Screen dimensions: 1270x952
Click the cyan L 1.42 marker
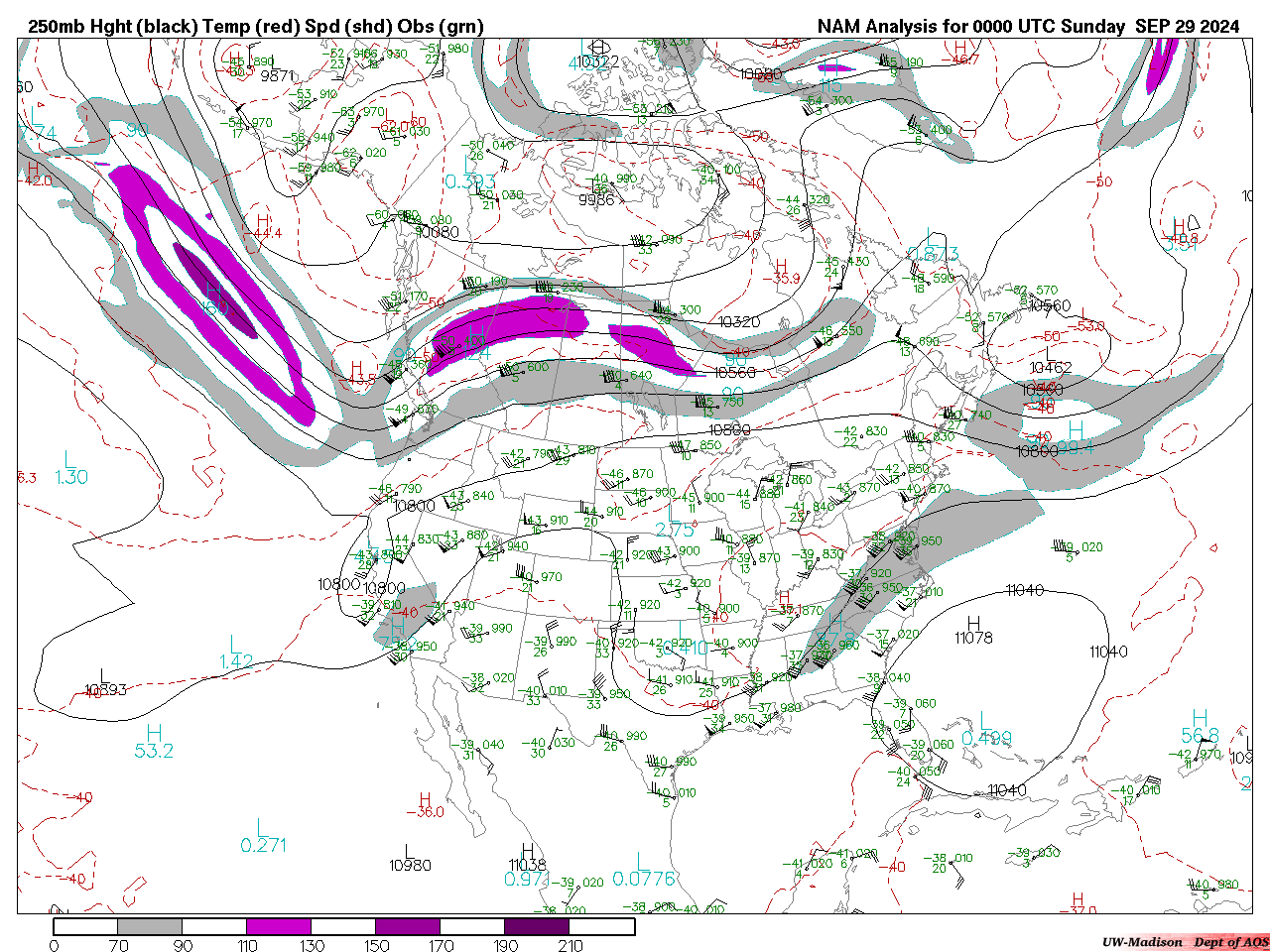236,653
